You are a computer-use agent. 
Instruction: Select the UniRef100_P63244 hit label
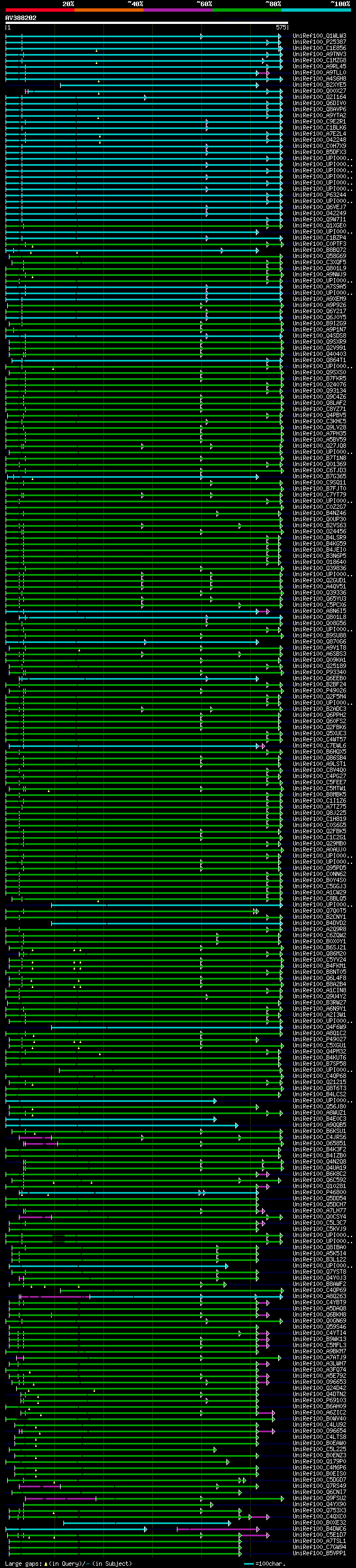319,195
